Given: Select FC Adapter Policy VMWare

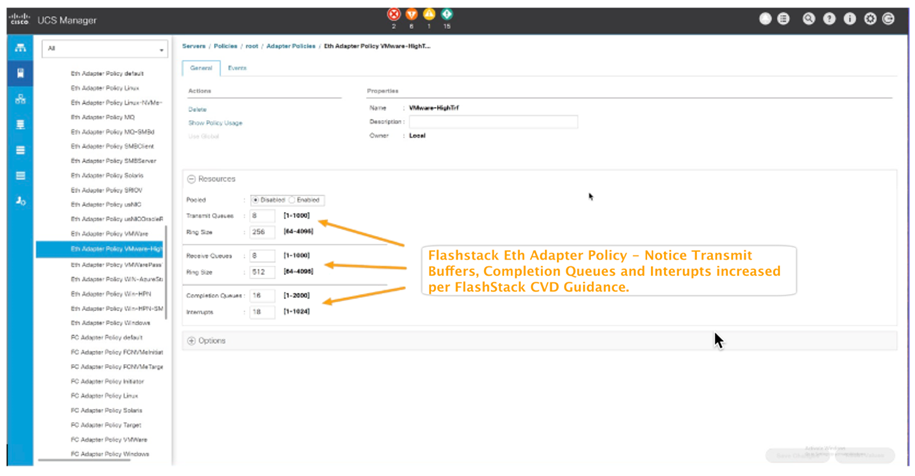Looking at the screenshot, I should (x=109, y=440).
